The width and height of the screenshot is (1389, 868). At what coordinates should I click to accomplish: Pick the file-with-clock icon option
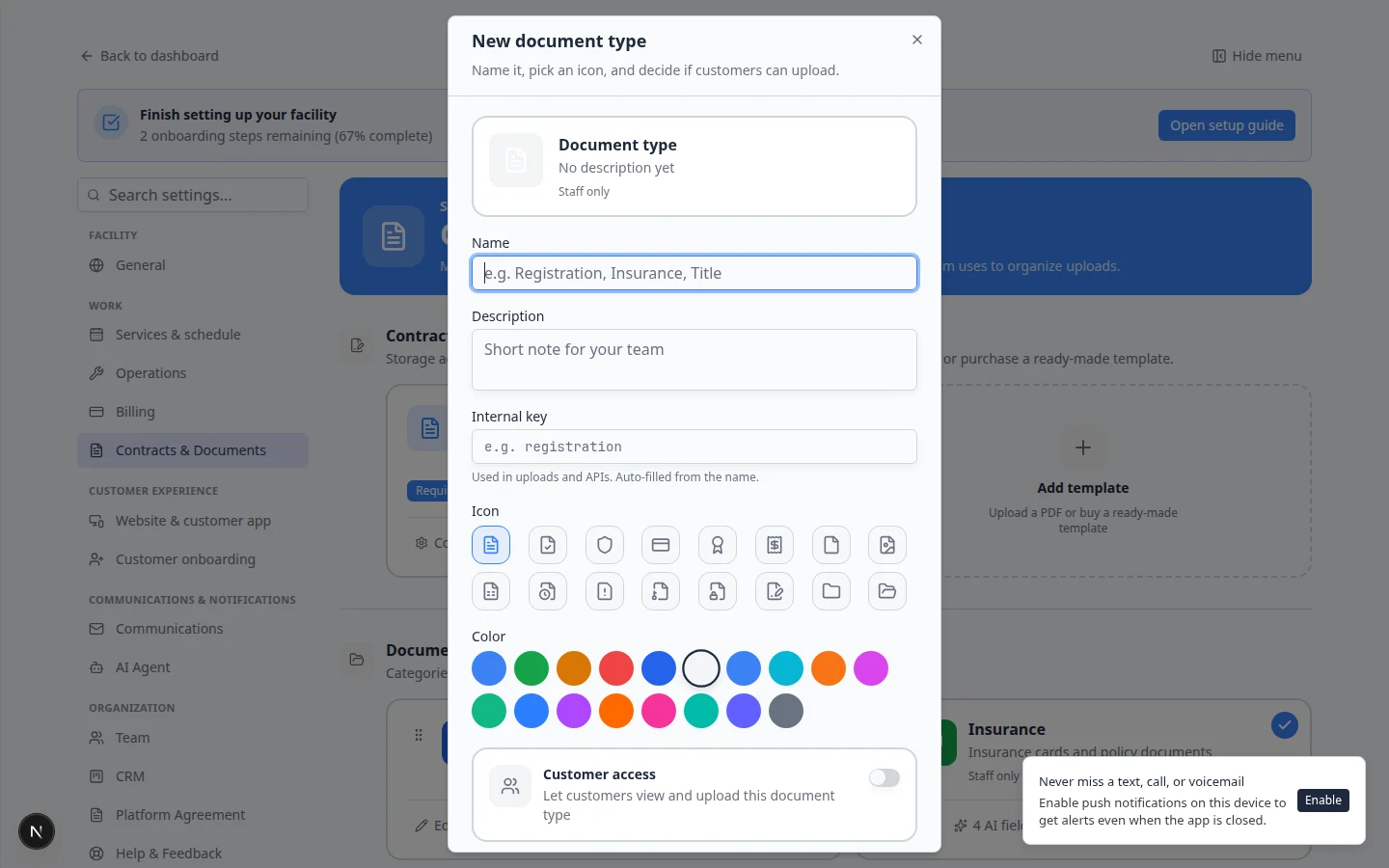coord(548,591)
